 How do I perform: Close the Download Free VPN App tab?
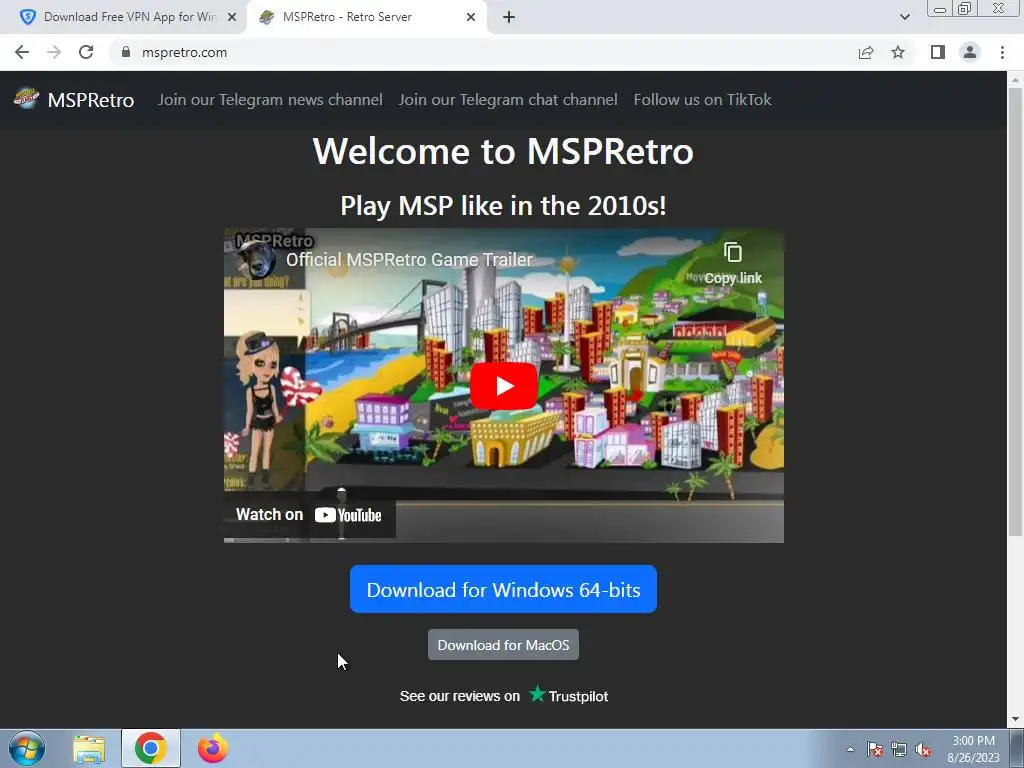(x=232, y=17)
